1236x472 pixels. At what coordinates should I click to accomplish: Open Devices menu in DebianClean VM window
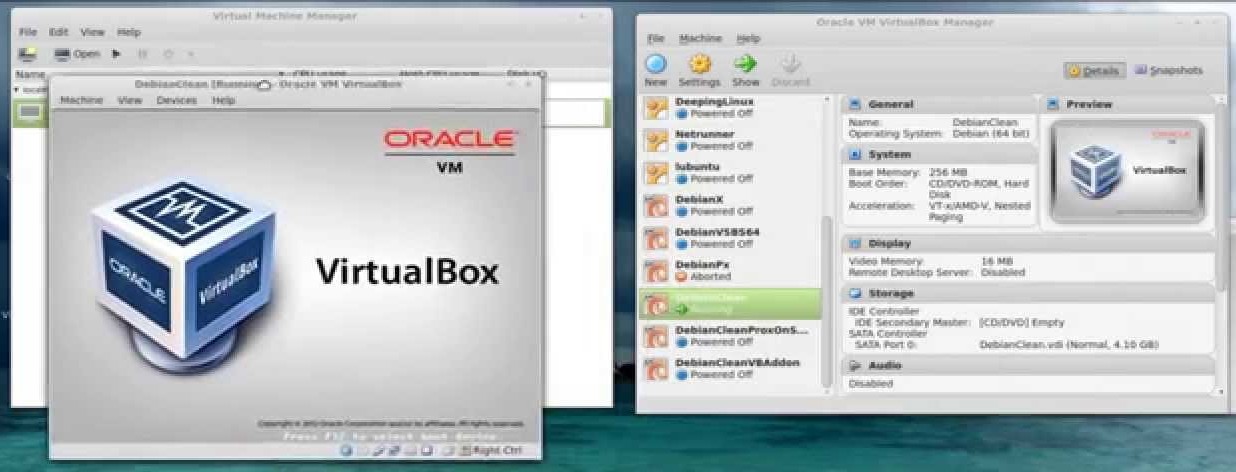(x=177, y=100)
